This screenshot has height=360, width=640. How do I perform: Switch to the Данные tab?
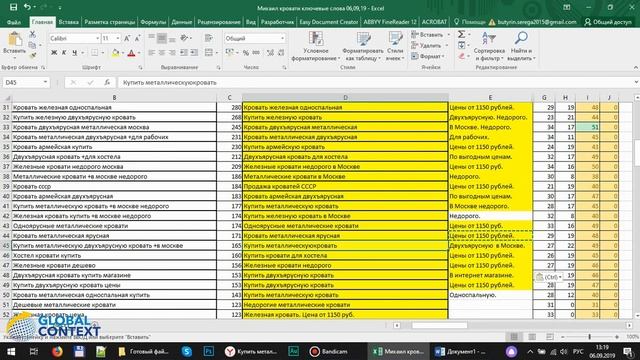pyautogui.click(x=182, y=22)
